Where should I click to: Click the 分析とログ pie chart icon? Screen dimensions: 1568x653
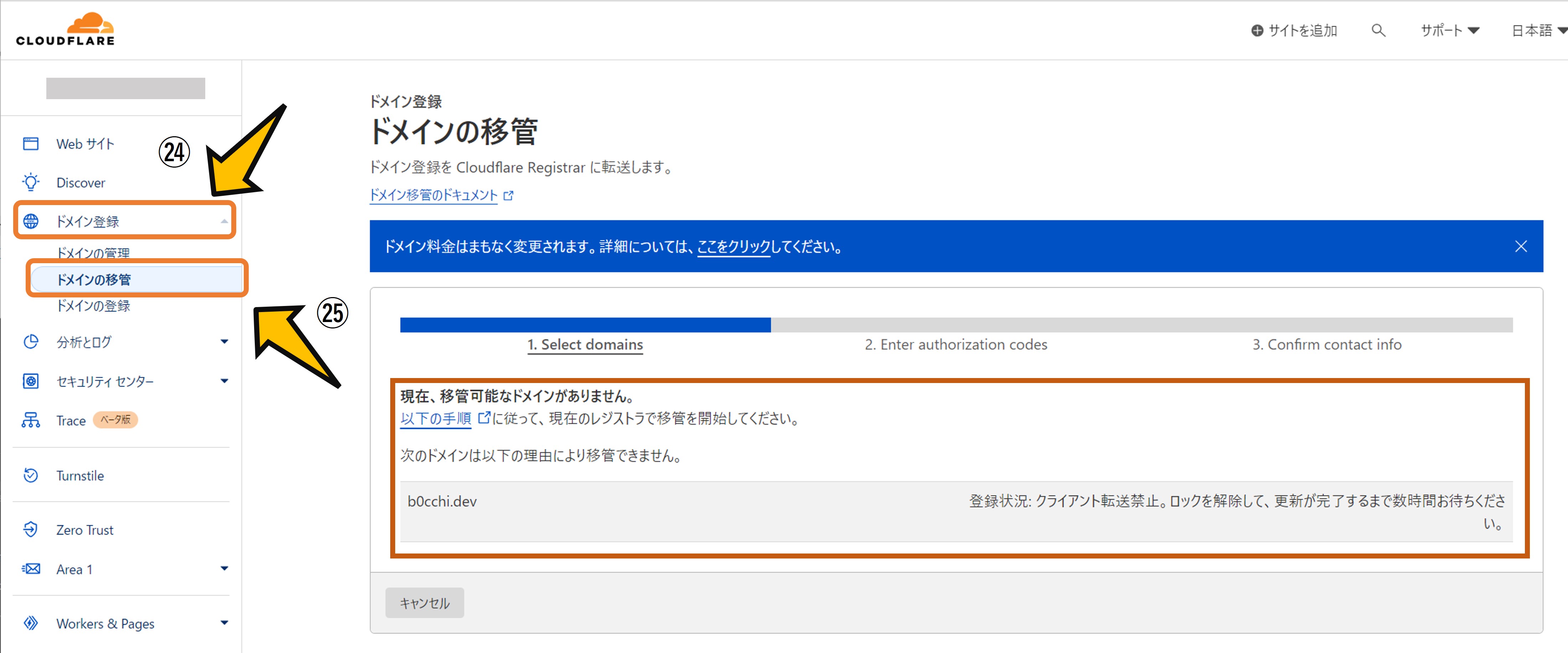30,342
